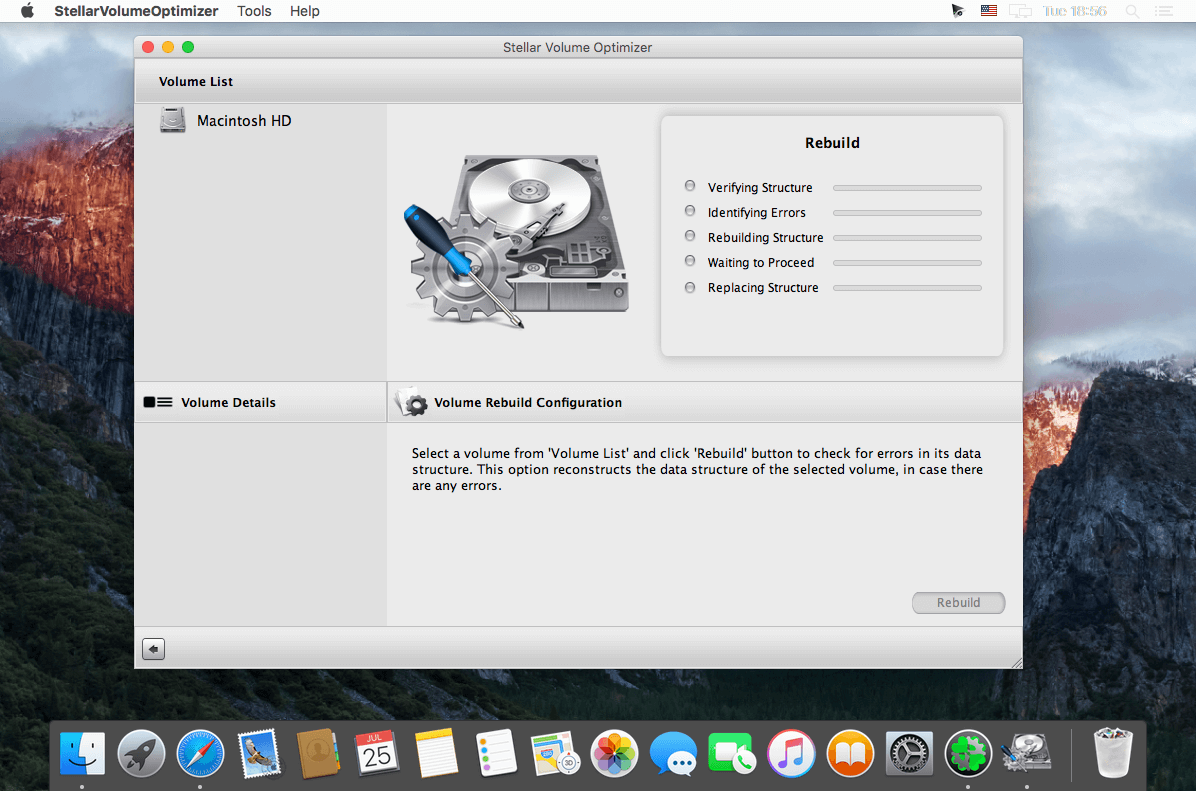This screenshot has height=791, width=1196.
Task: Open iBooks app in Dock
Action: [x=850, y=754]
